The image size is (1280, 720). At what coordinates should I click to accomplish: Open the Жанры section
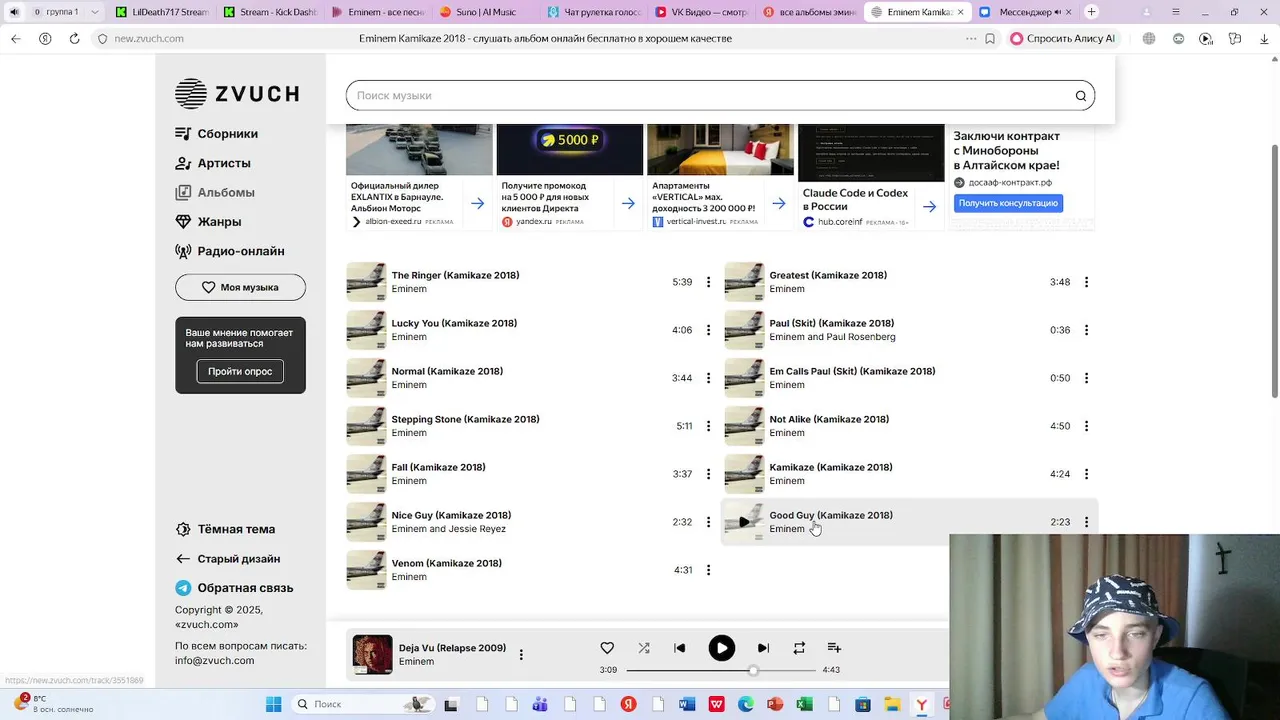(x=208, y=222)
